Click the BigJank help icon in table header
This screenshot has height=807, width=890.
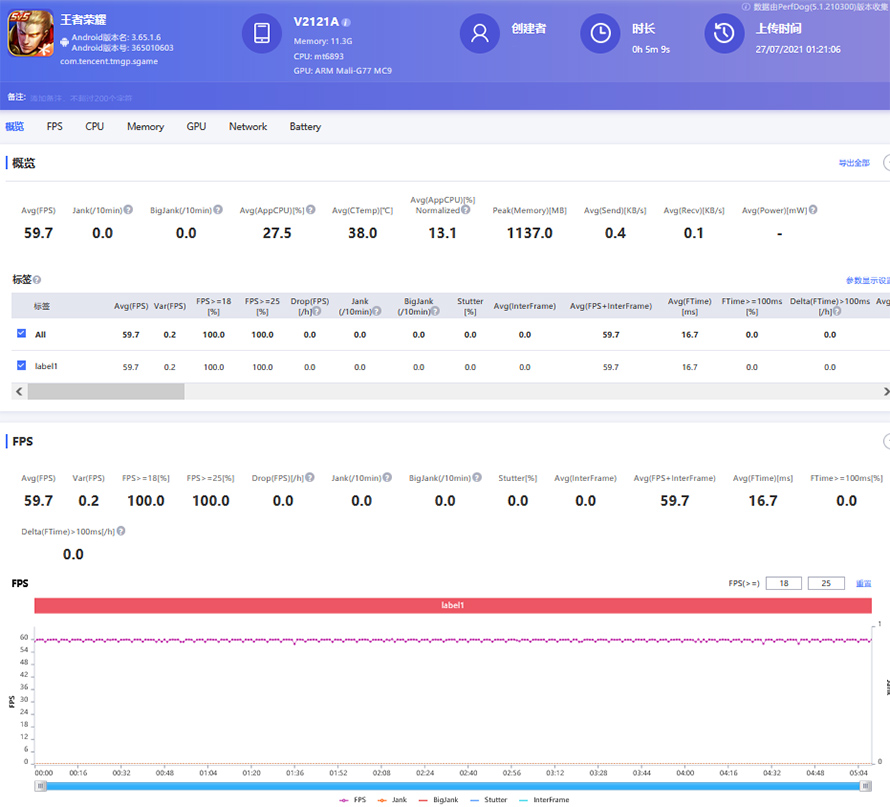click(435, 312)
